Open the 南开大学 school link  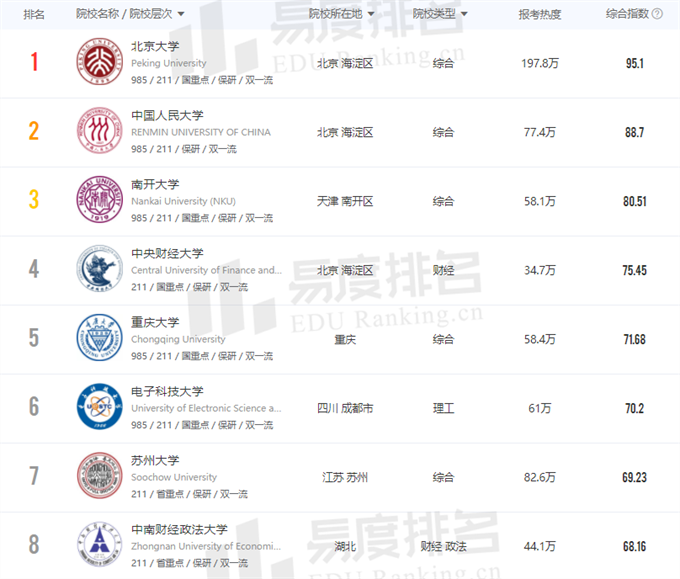coord(155,184)
